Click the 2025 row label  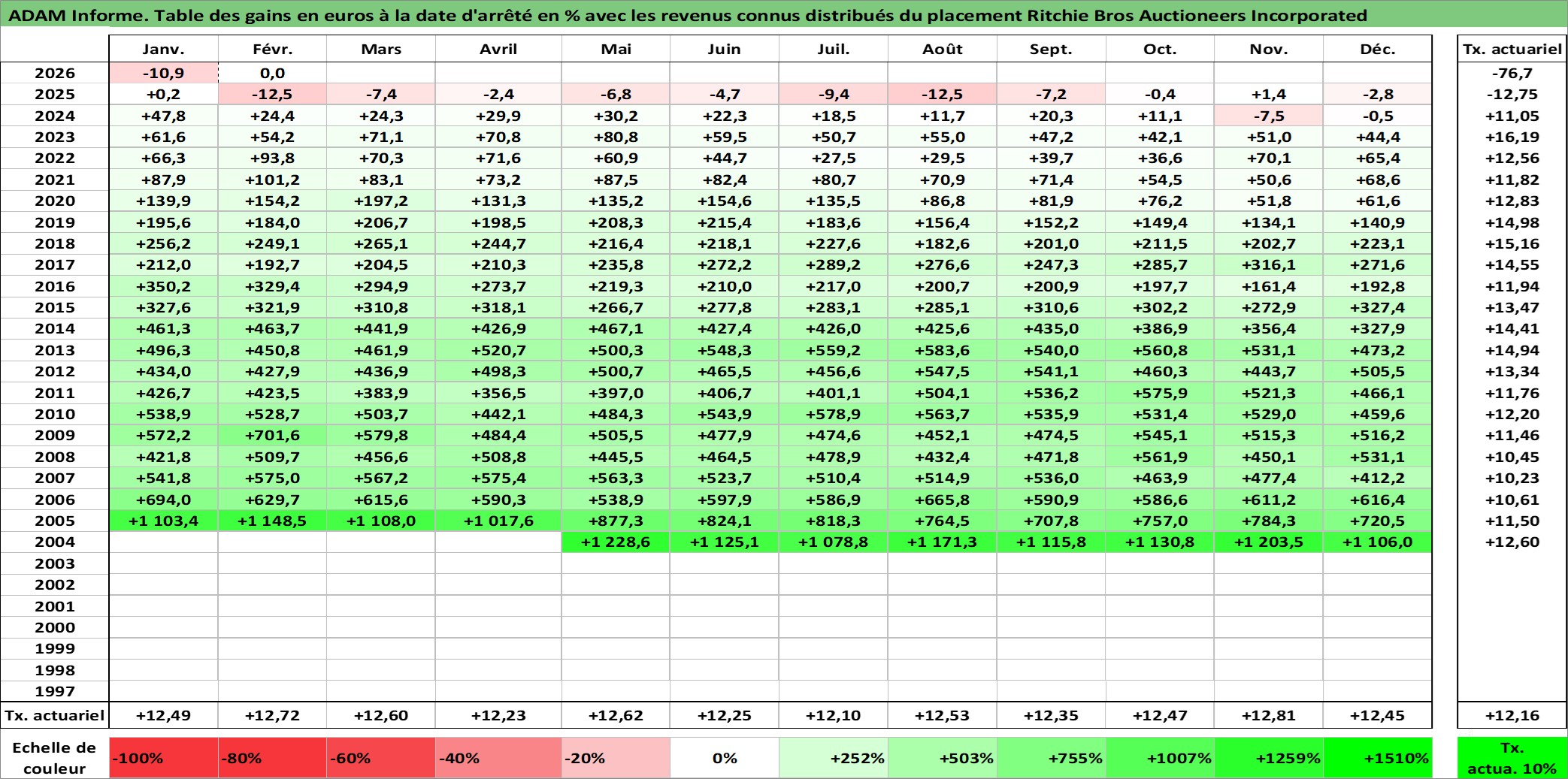click(55, 94)
